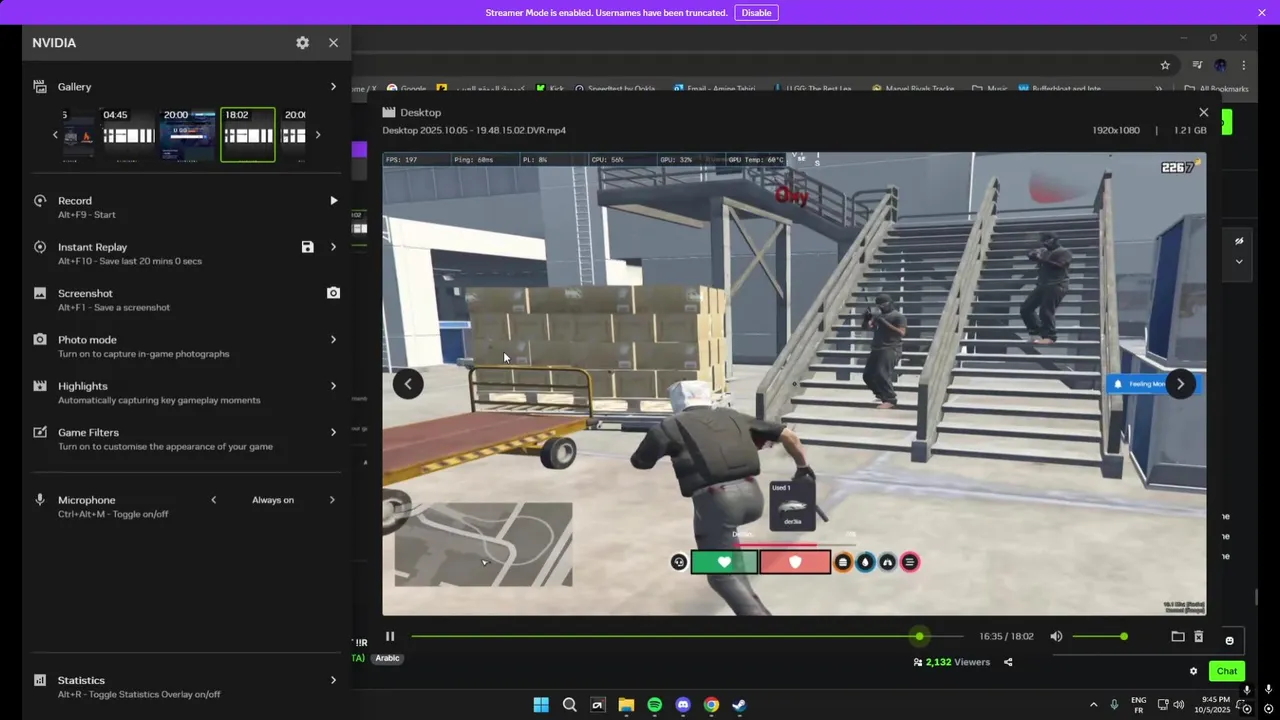Viewport: 1280px width, 720px height.
Task: Share the stream via share icon
Action: coord(1008,662)
